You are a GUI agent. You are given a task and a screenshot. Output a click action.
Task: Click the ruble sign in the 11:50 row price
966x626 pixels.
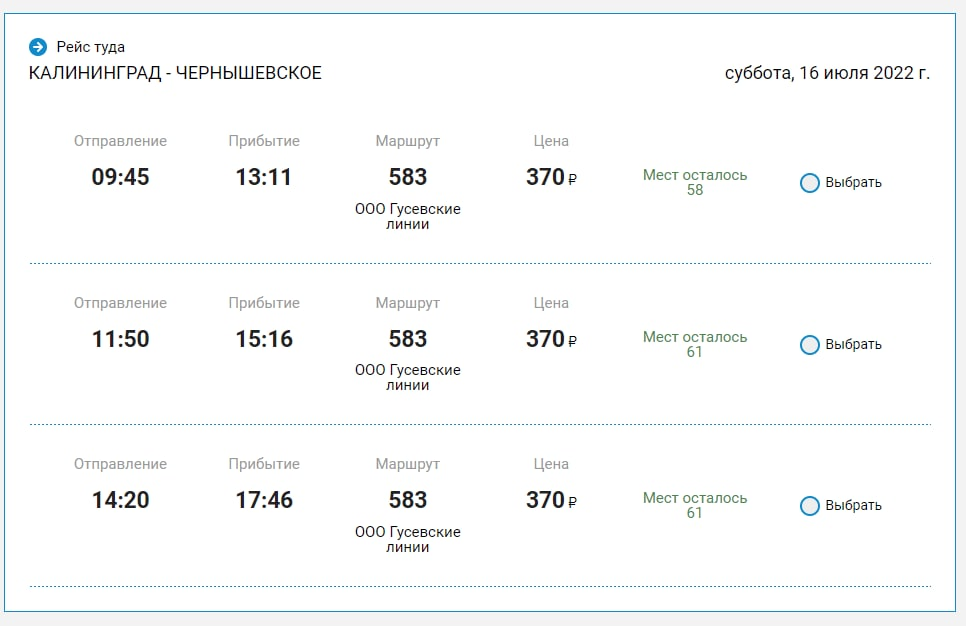(573, 342)
